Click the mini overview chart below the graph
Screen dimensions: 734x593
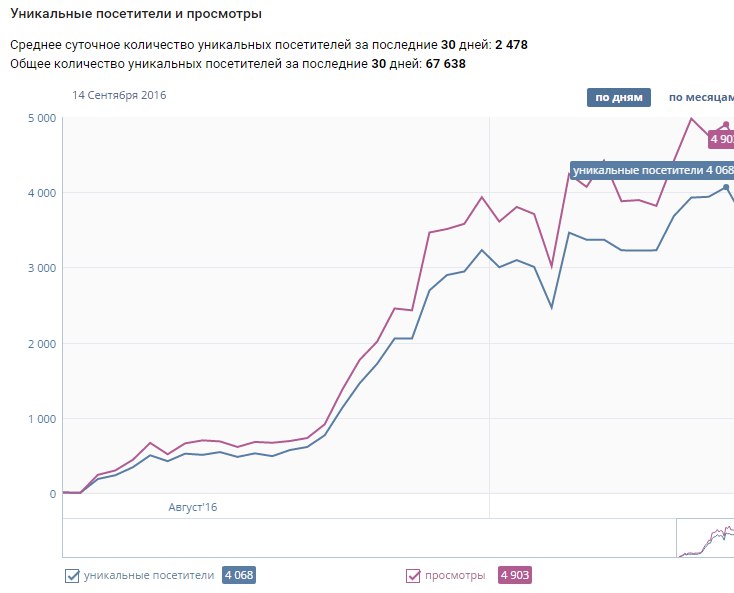(x=705, y=538)
